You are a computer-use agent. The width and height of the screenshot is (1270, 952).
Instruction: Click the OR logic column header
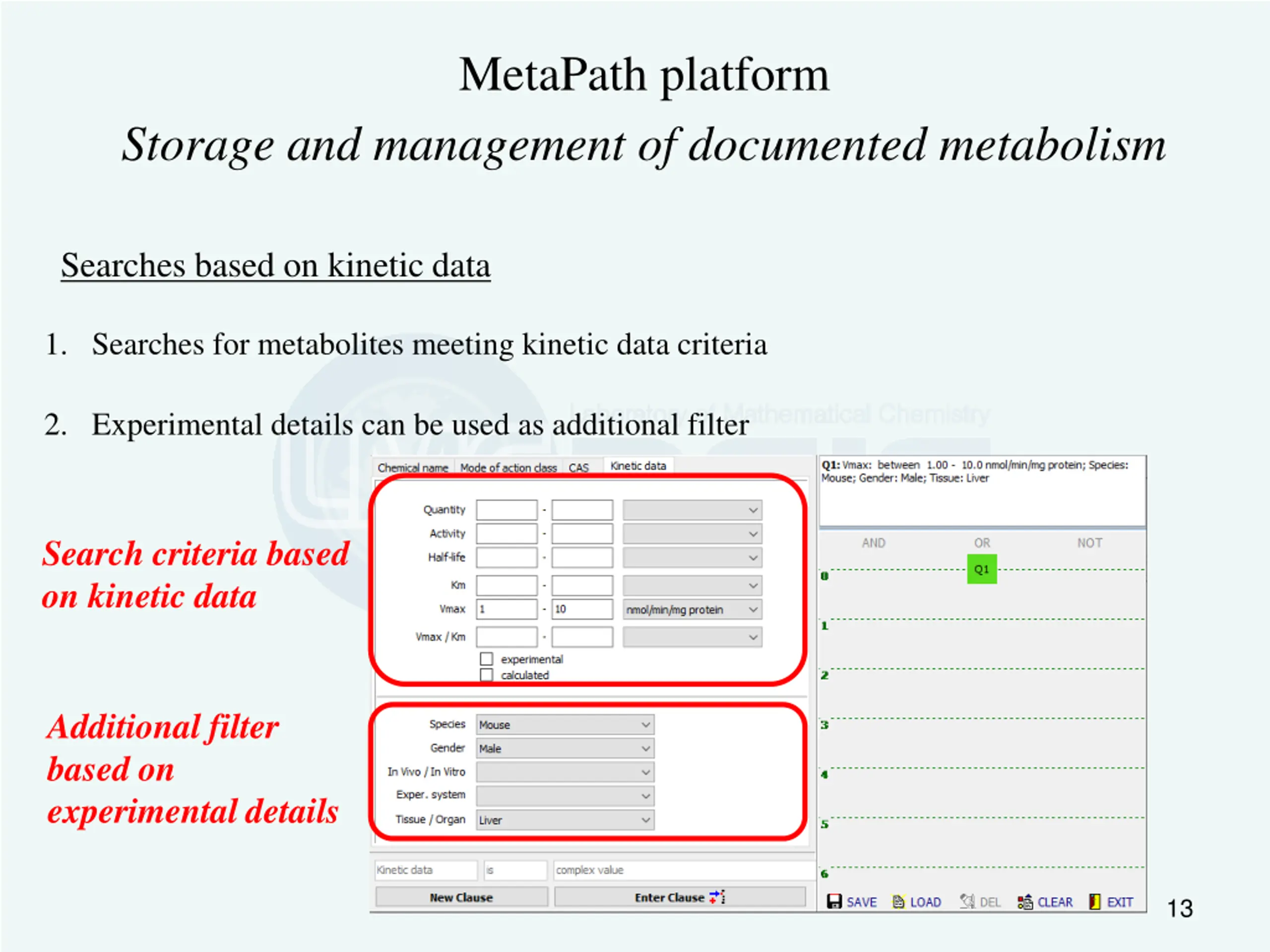click(982, 543)
